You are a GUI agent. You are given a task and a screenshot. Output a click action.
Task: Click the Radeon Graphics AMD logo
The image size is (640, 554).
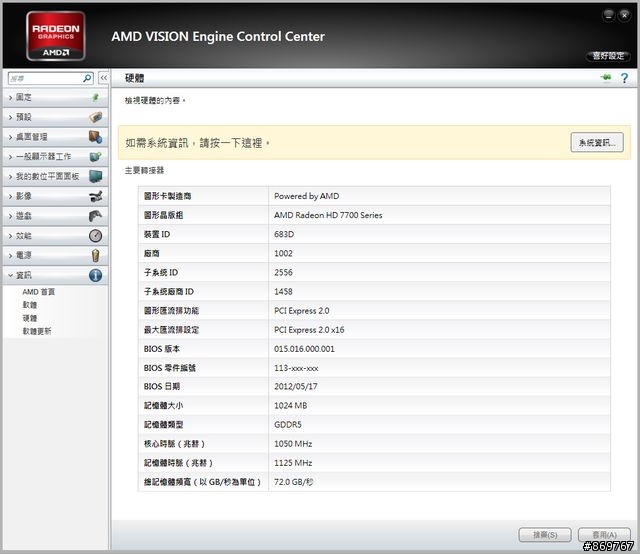pos(56,36)
